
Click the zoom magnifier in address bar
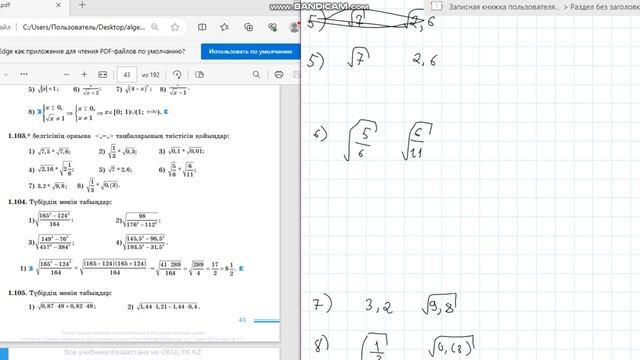point(155,27)
